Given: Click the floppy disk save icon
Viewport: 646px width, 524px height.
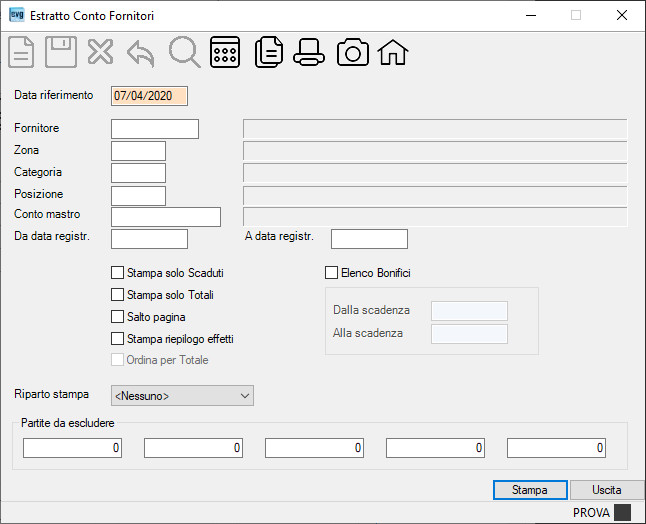Looking at the screenshot, I should (x=61, y=52).
